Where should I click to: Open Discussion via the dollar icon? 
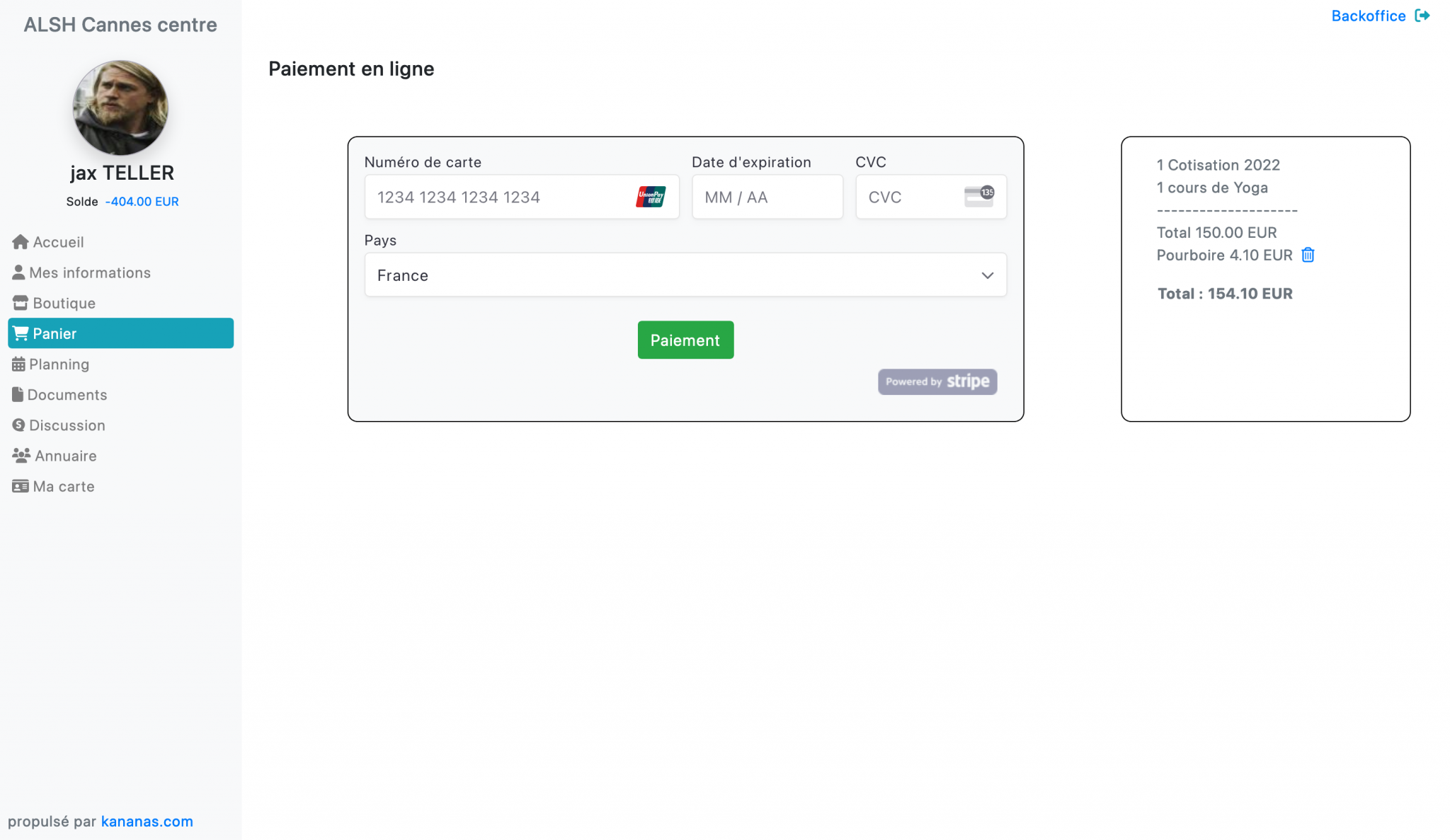(x=18, y=425)
